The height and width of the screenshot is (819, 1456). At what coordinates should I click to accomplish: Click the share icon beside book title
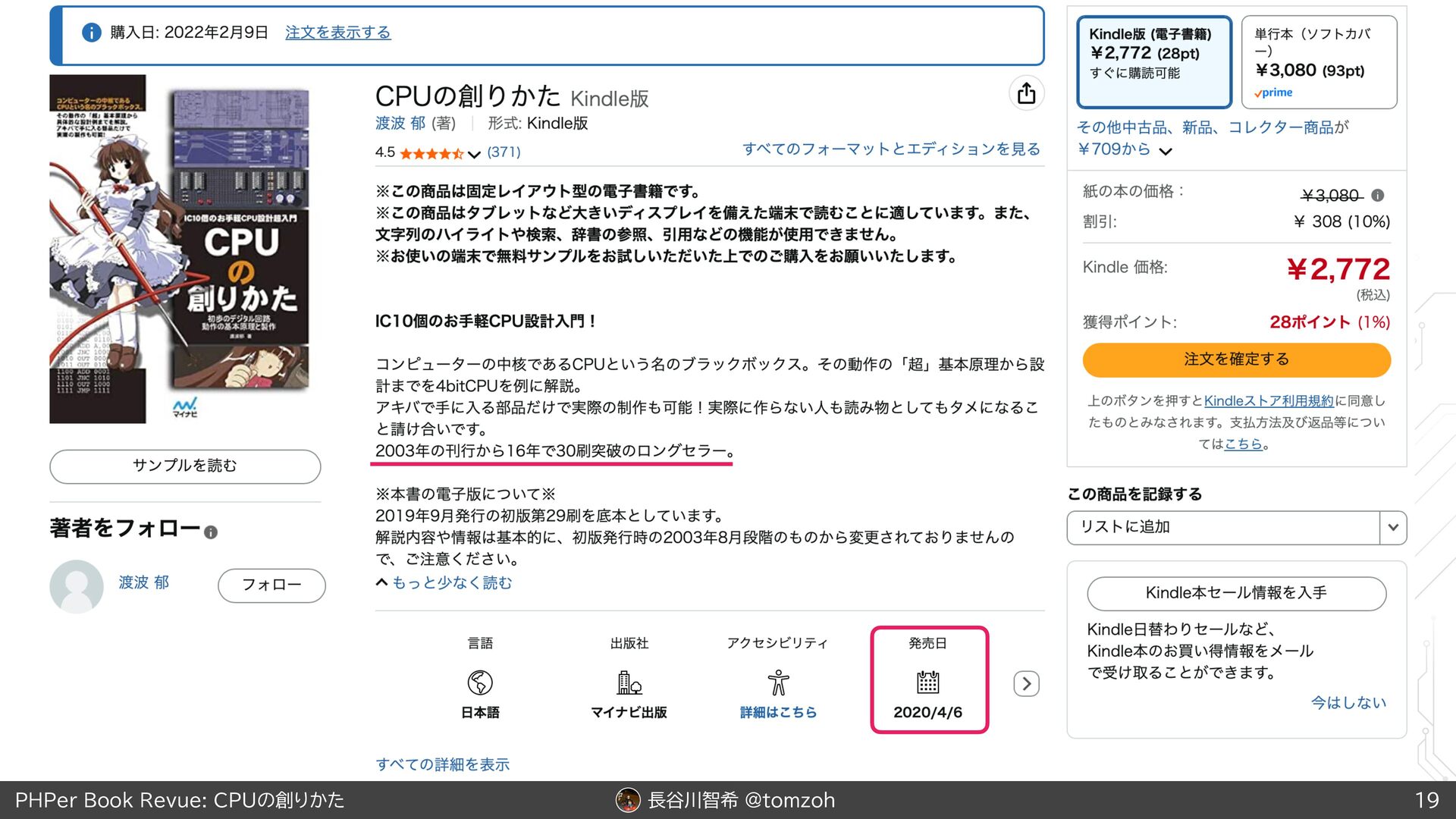(x=1026, y=93)
